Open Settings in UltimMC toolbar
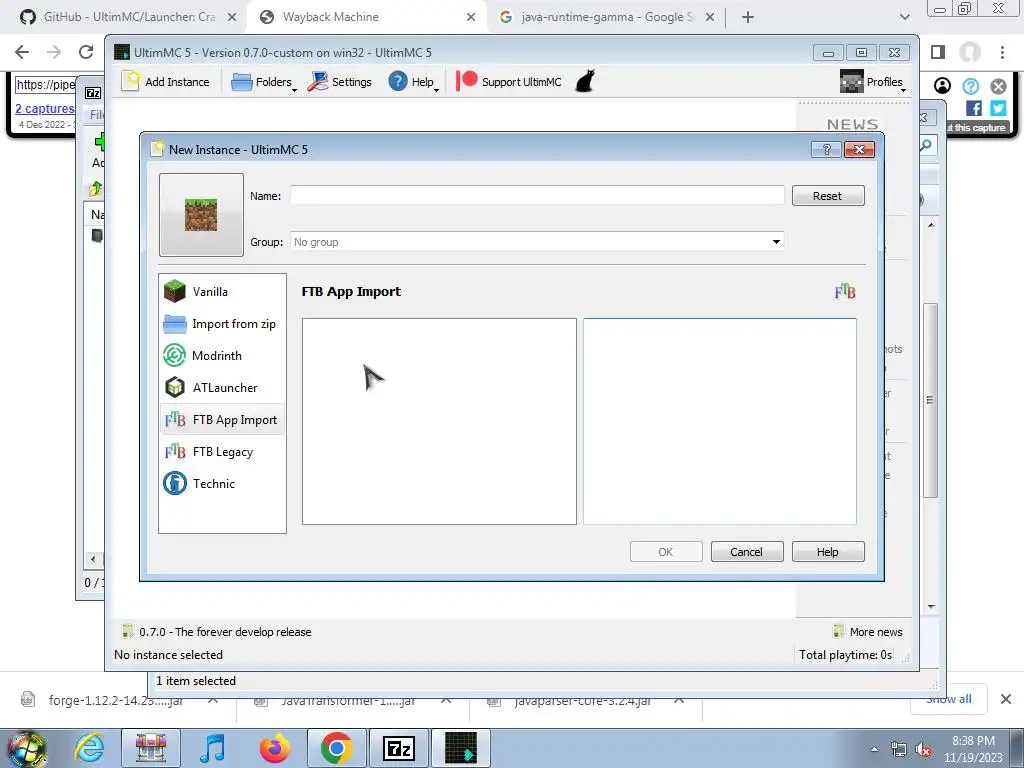 pos(340,82)
